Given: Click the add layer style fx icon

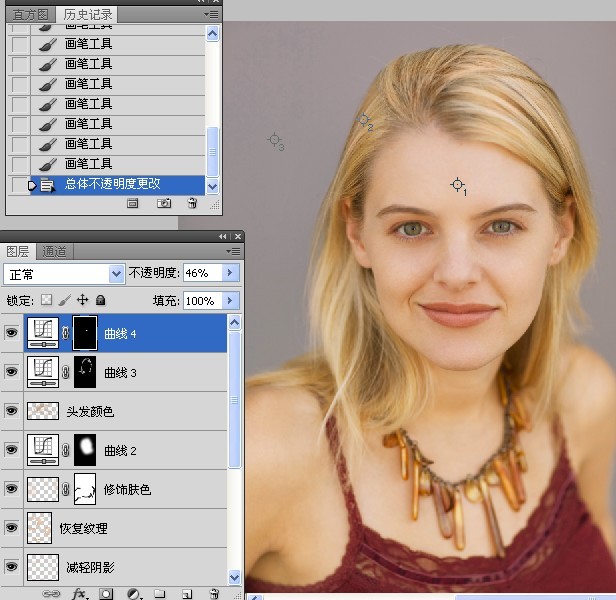Looking at the screenshot, I should 80,593.
